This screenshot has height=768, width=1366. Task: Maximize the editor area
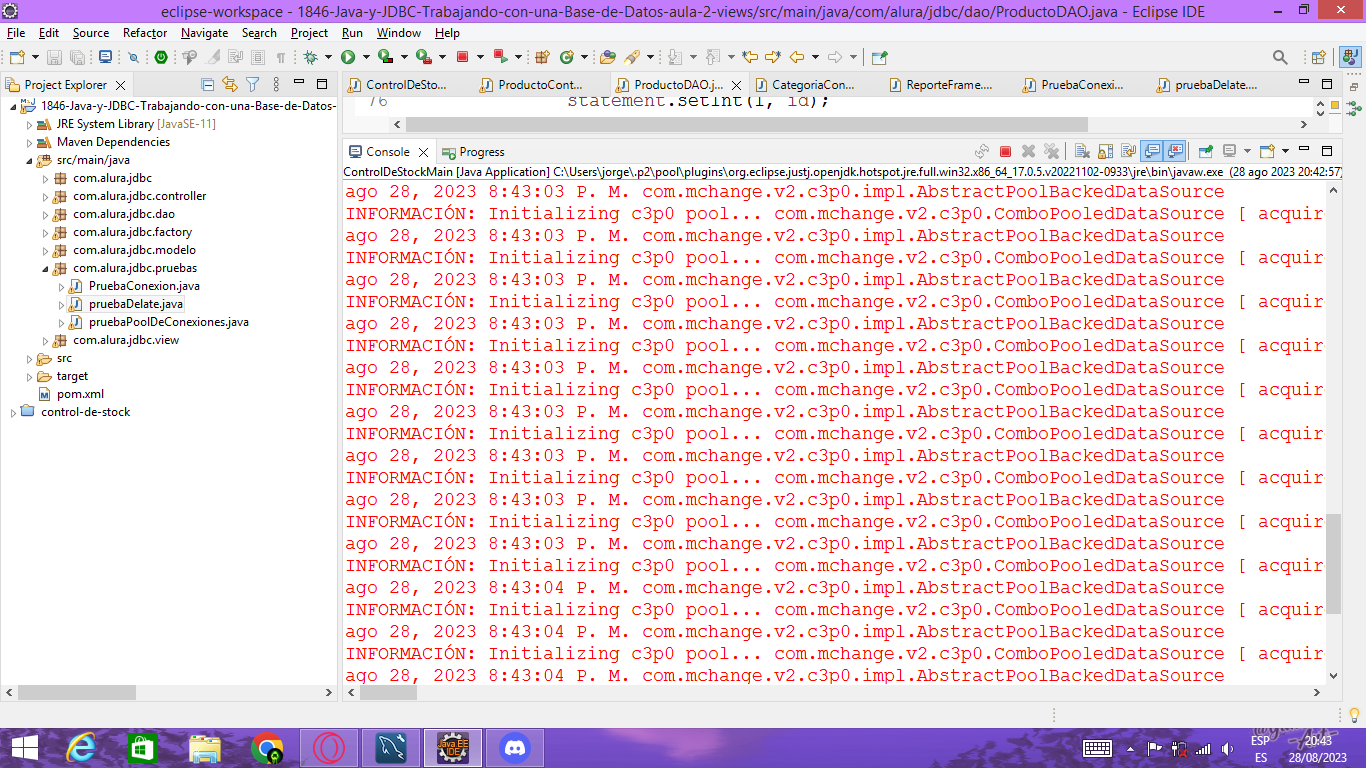coord(1327,84)
